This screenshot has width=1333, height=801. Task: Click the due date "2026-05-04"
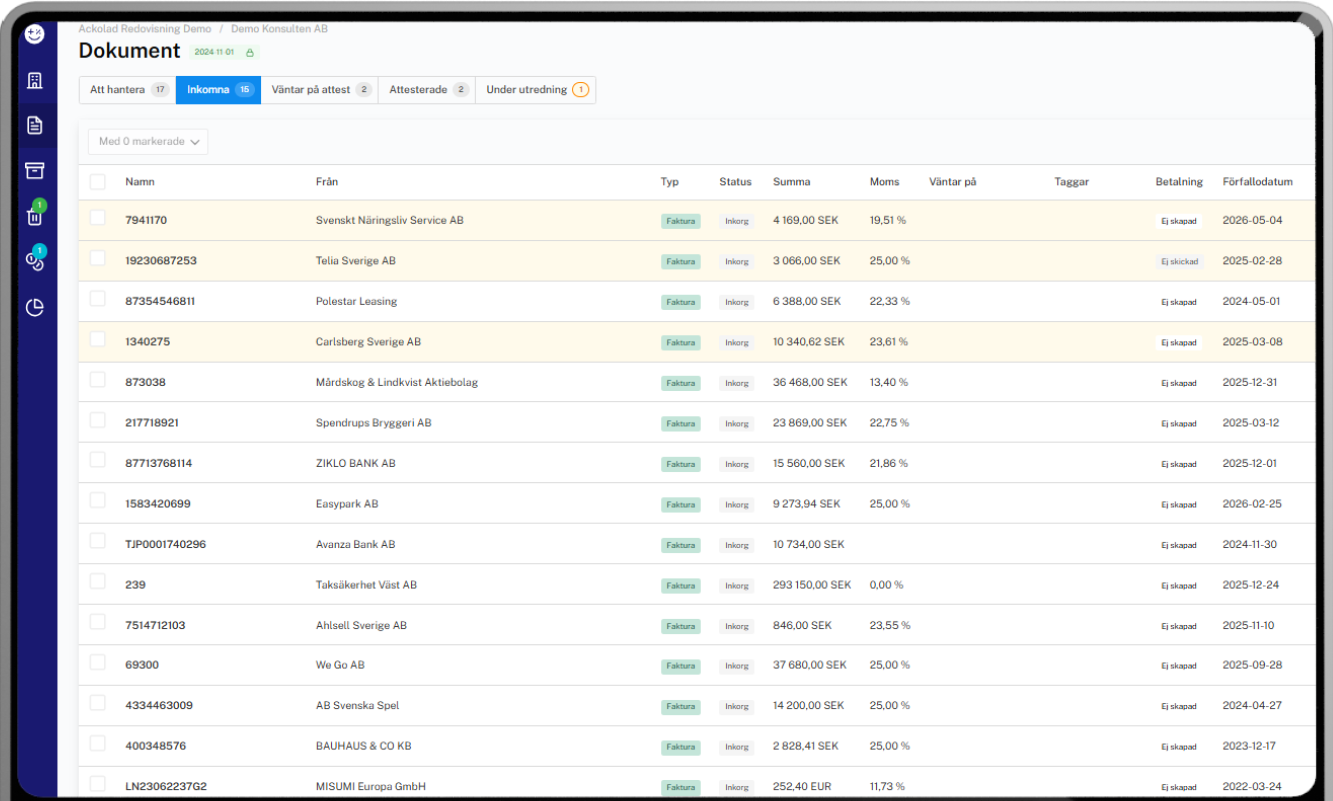pyautogui.click(x=1253, y=220)
